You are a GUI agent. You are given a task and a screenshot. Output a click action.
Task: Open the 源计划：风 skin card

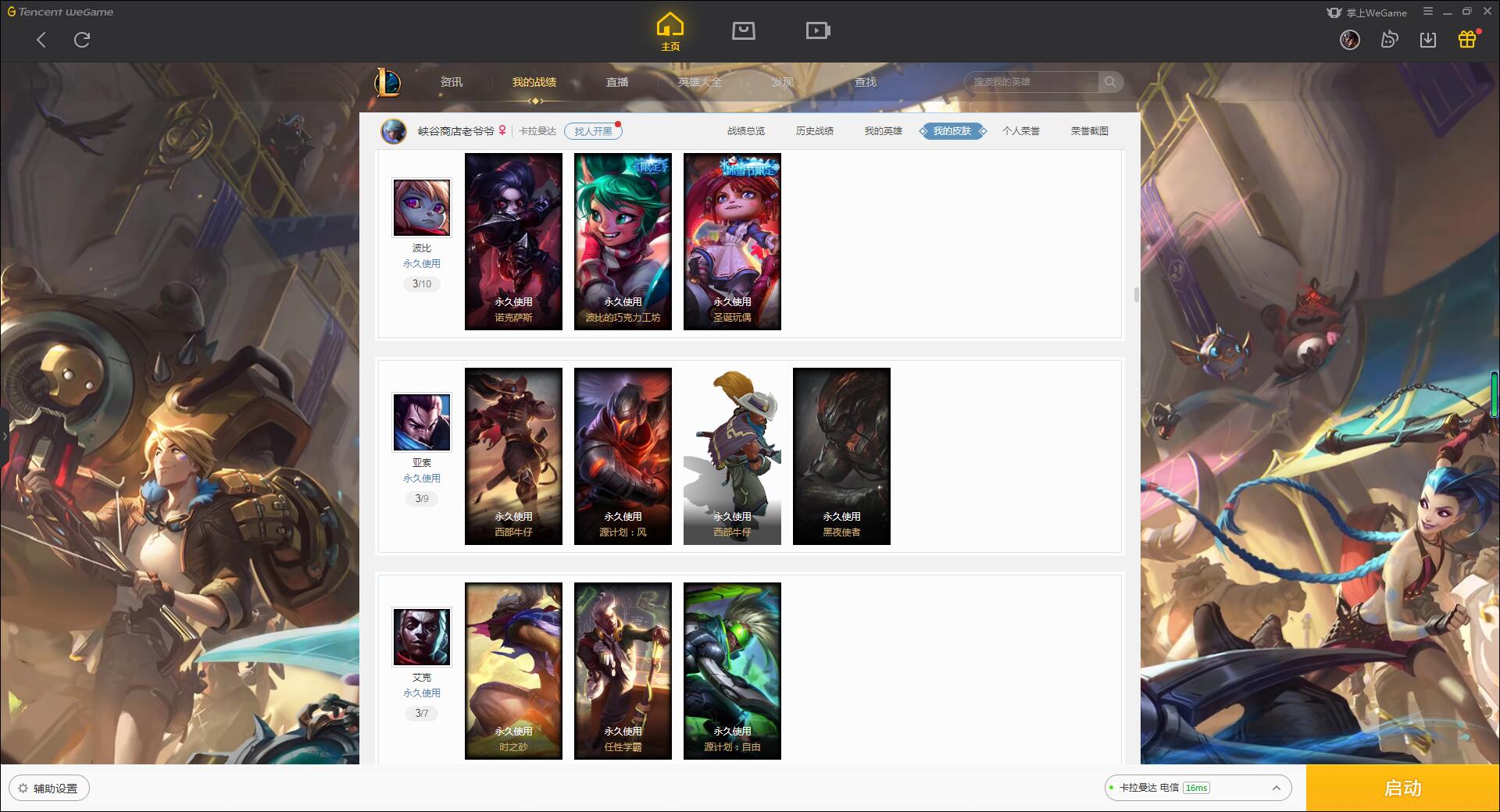[623, 456]
